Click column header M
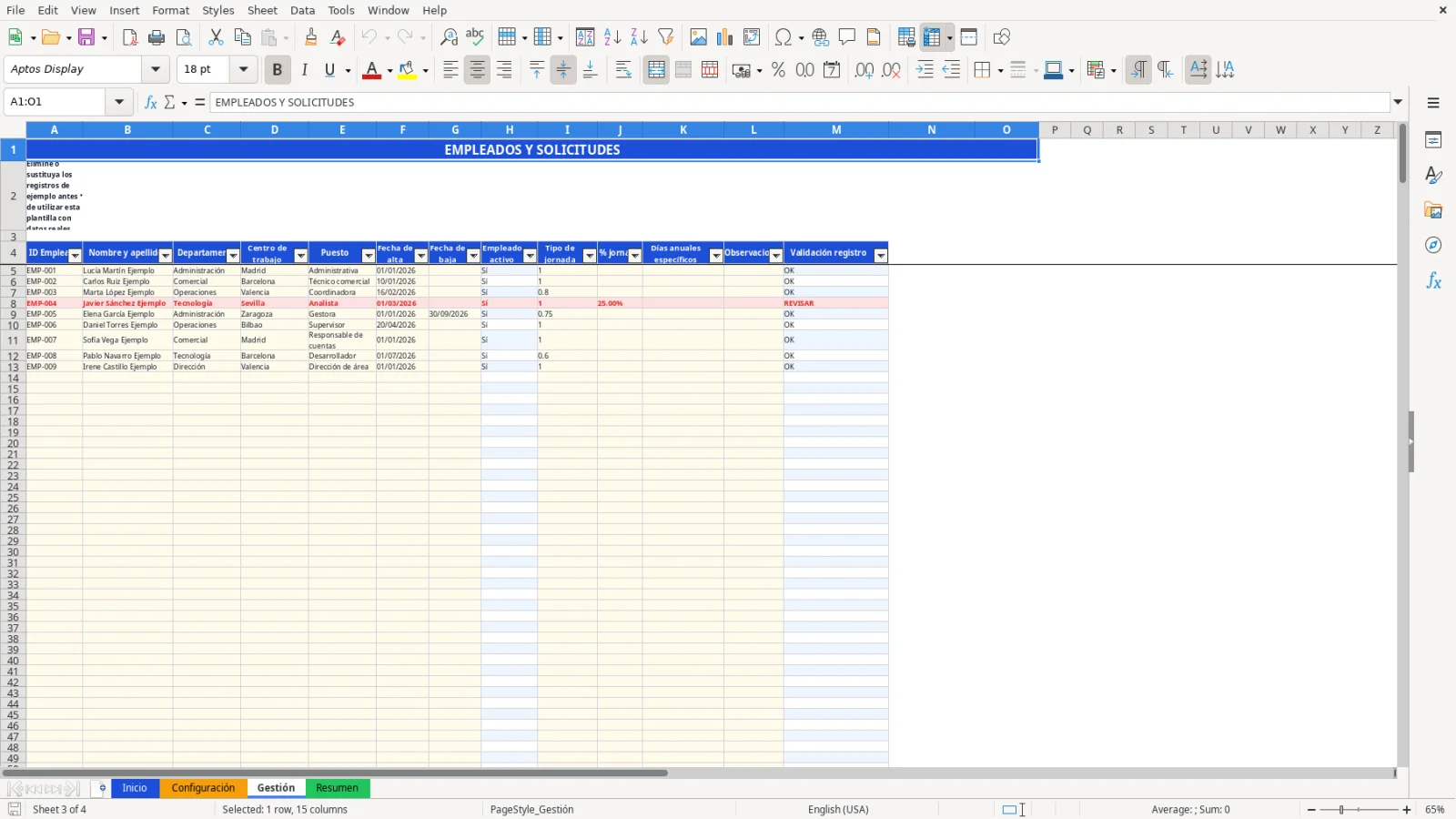Screen dimensions: 1456x819 coord(836,130)
